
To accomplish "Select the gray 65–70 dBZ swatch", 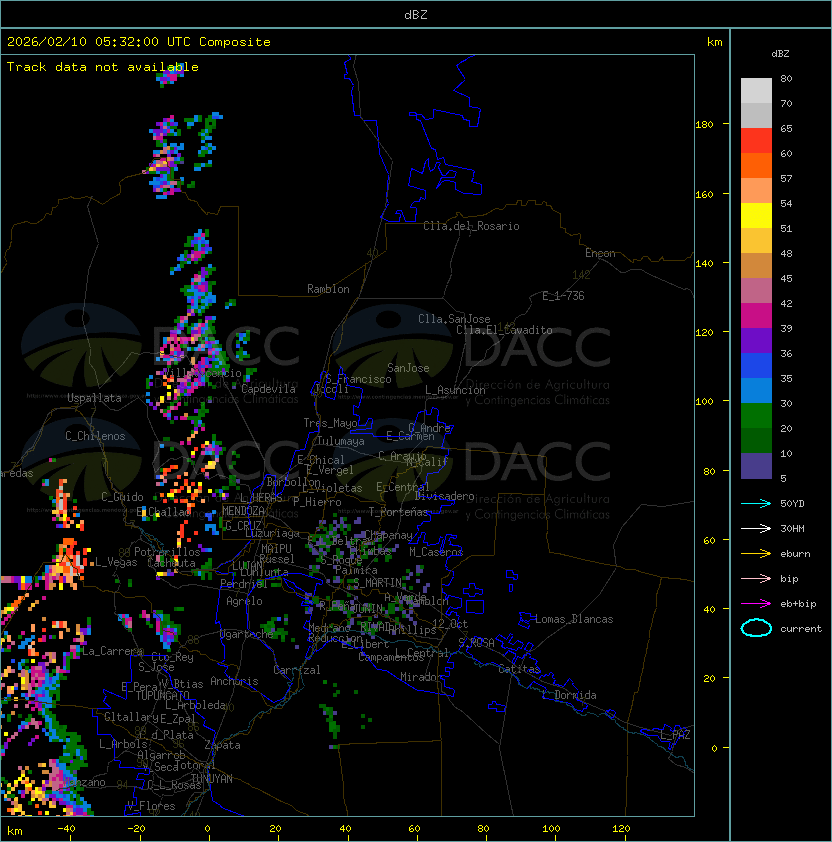I will click(x=756, y=115).
